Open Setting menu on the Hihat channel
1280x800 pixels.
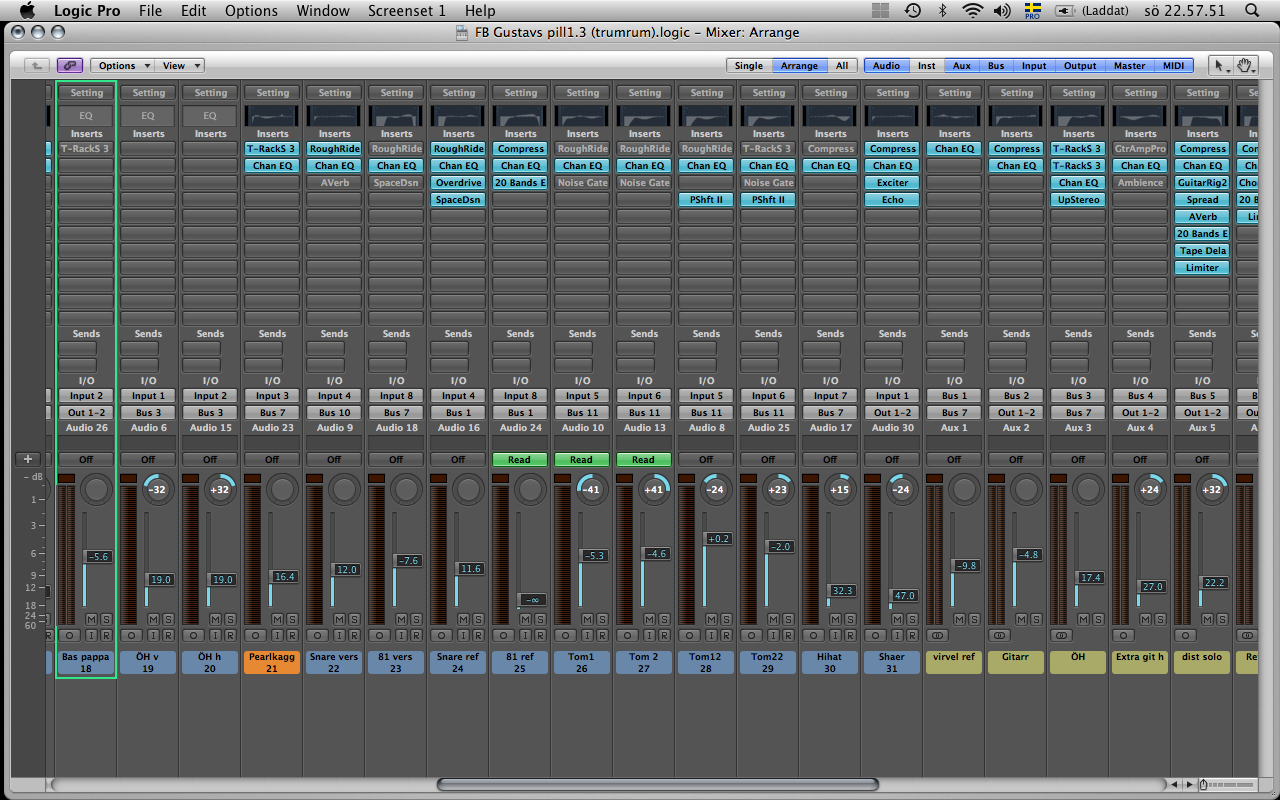pos(830,93)
